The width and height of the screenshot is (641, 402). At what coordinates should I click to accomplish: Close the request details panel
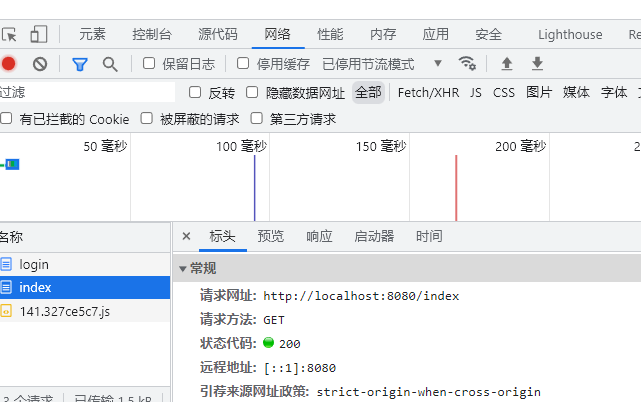pyautogui.click(x=186, y=236)
